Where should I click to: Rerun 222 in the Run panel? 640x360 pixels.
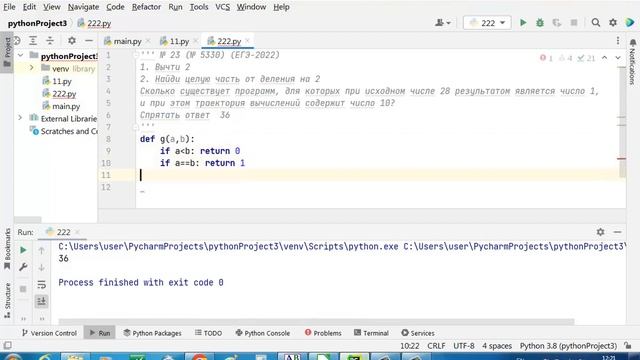tap(23, 250)
